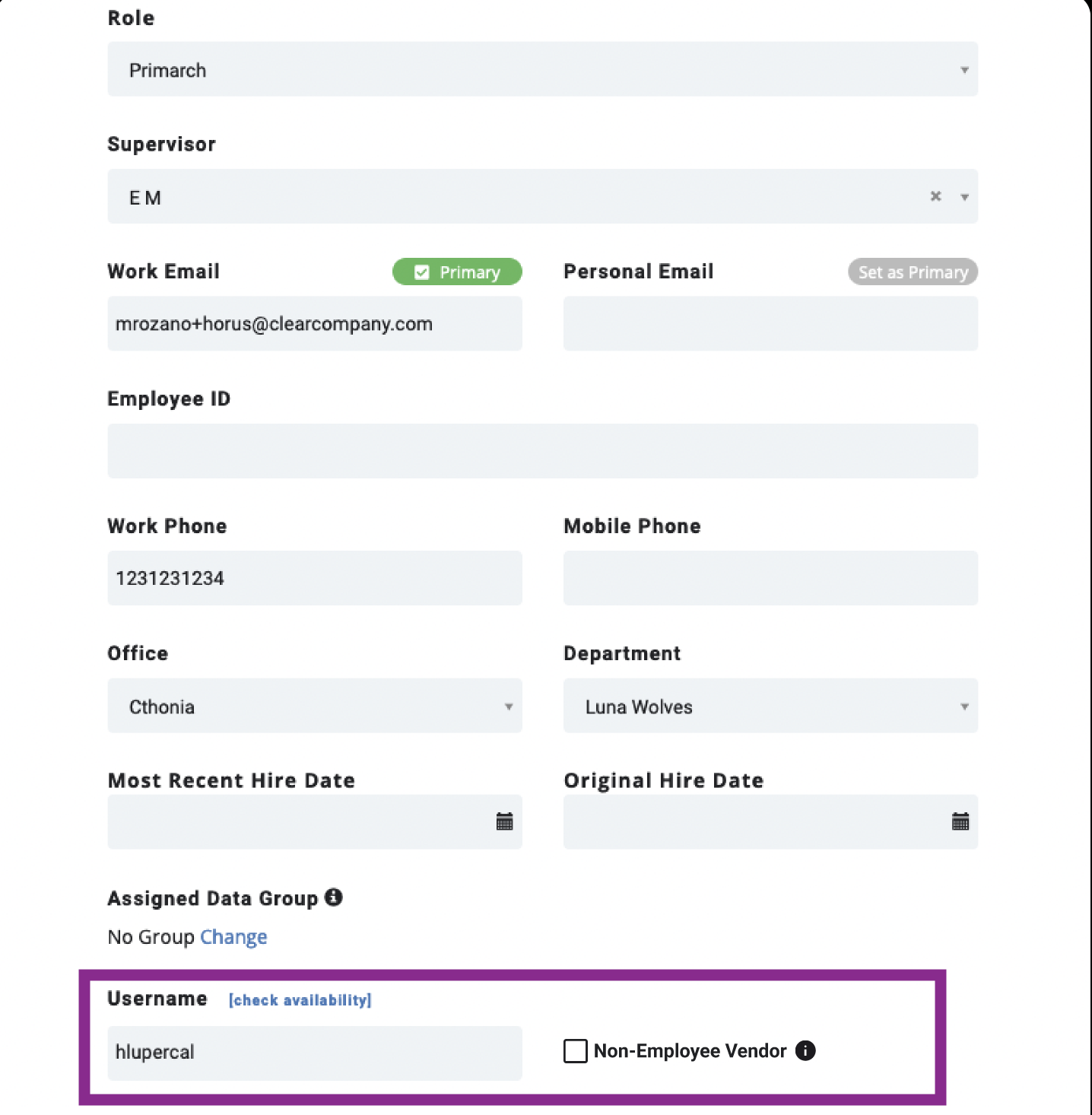Viewport: 1092px width, 1115px height.
Task: Toggle the Work Email Primary badge
Action: (457, 272)
